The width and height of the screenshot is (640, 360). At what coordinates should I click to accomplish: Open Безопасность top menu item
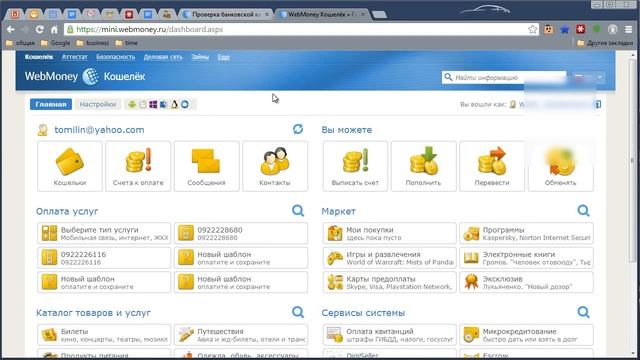click(x=116, y=57)
